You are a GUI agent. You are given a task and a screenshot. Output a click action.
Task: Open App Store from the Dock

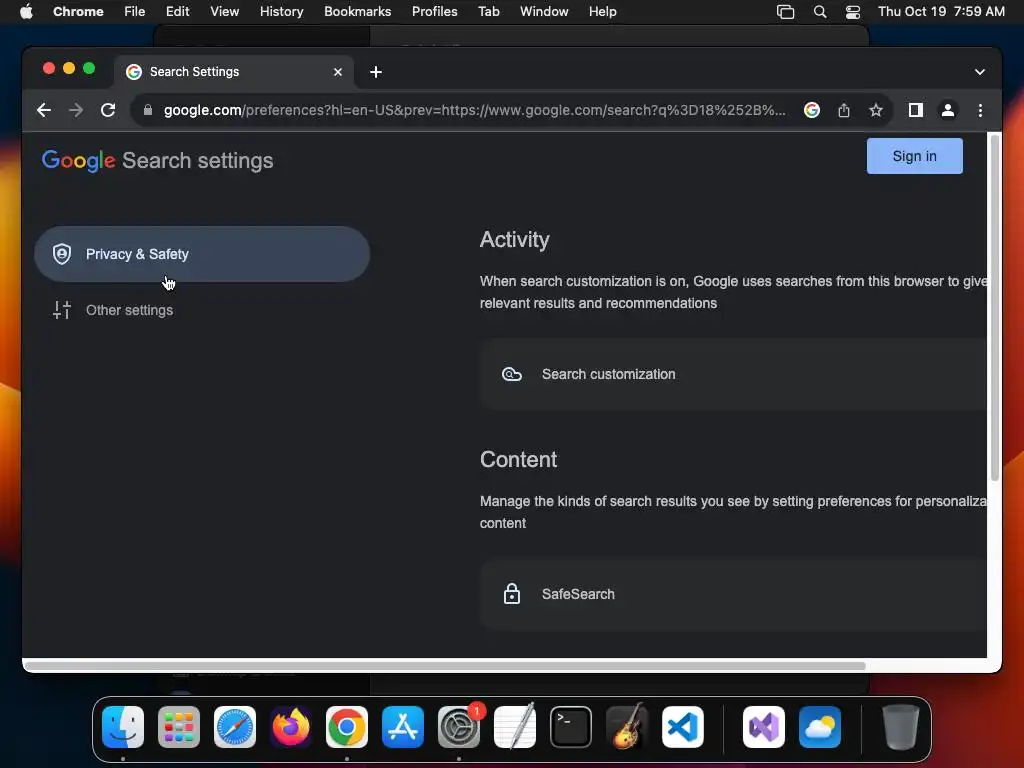click(403, 727)
